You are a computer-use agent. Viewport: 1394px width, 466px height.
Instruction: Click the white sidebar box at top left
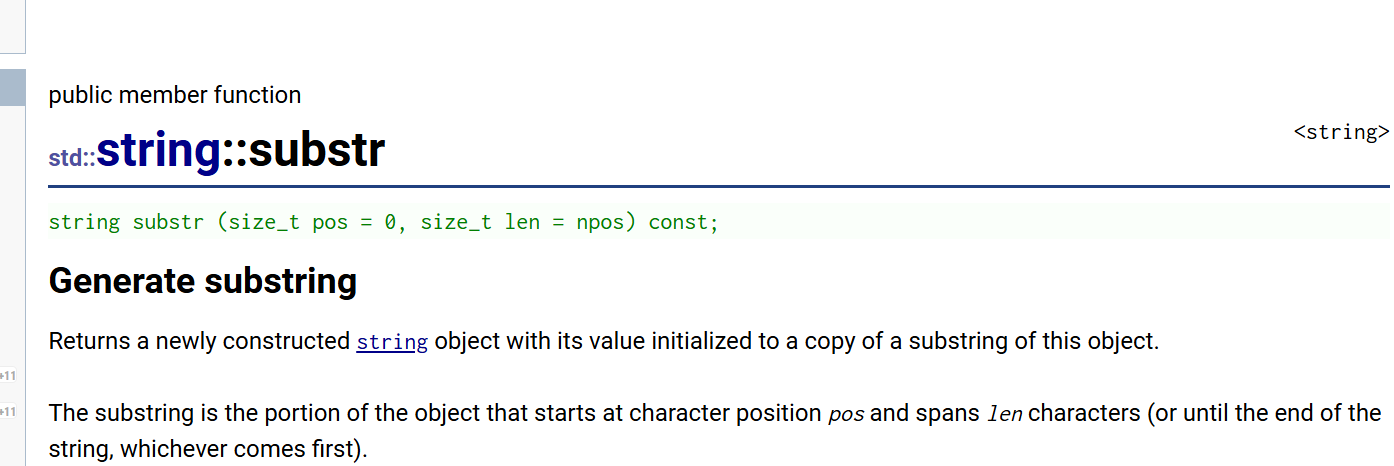[12, 26]
